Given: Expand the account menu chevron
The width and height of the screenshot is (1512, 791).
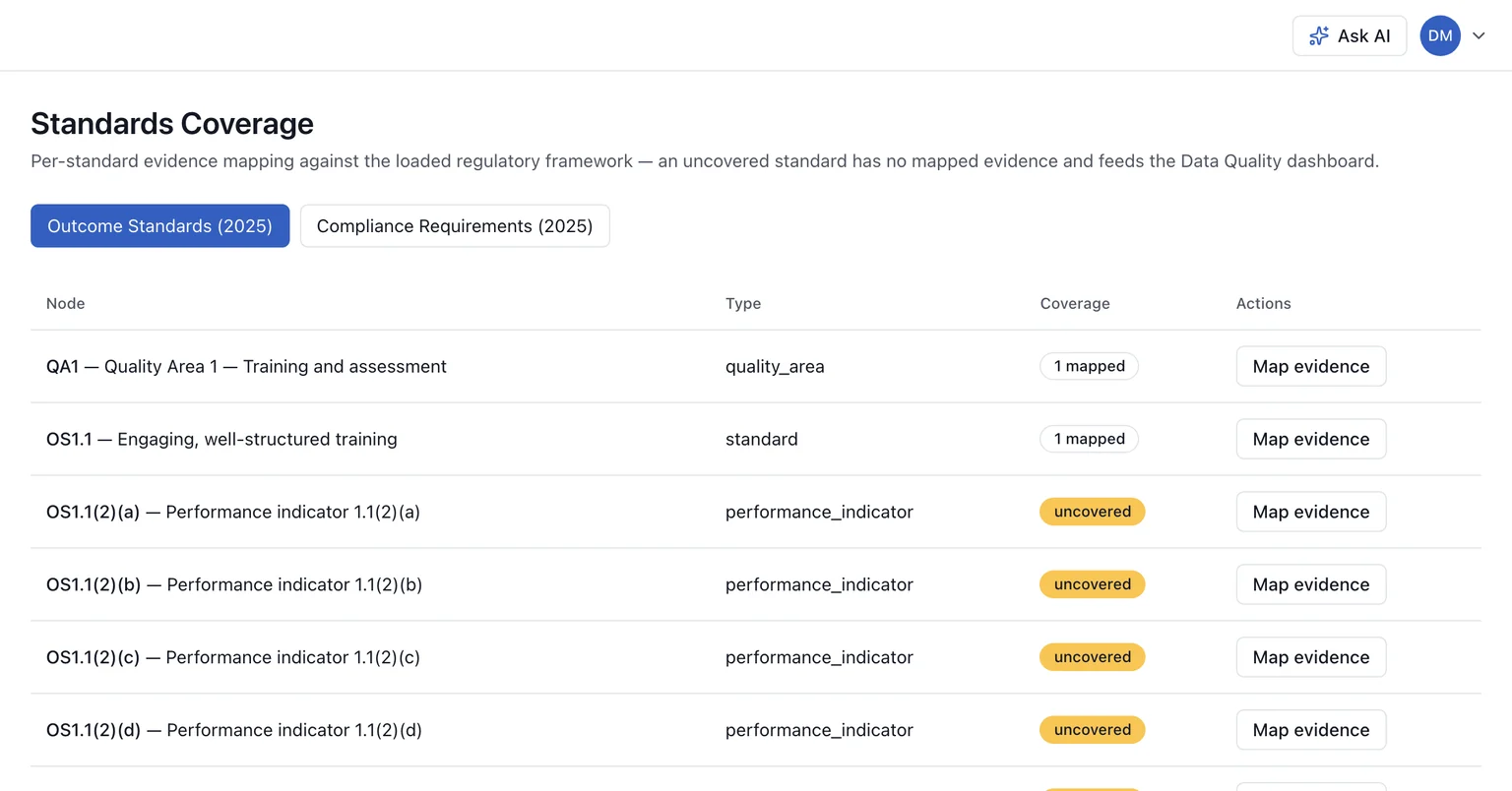Looking at the screenshot, I should (1479, 36).
